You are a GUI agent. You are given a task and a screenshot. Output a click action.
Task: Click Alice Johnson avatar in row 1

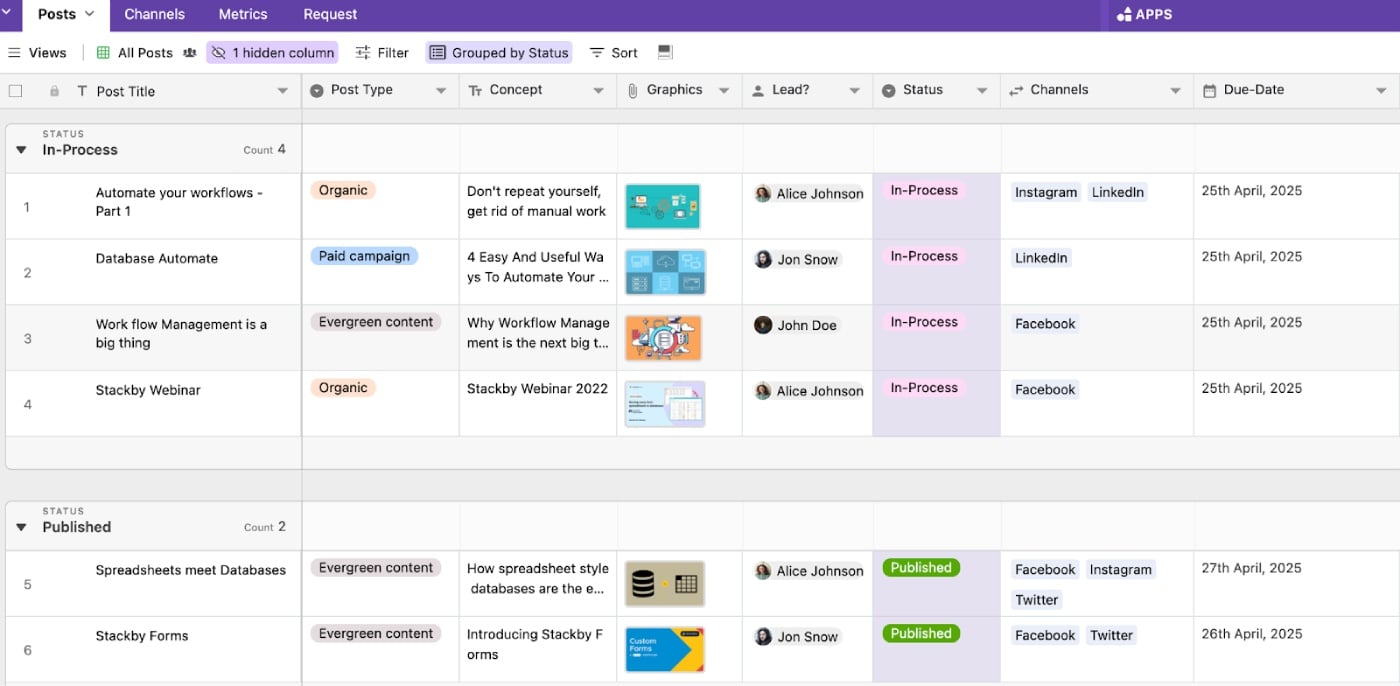coord(763,193)
